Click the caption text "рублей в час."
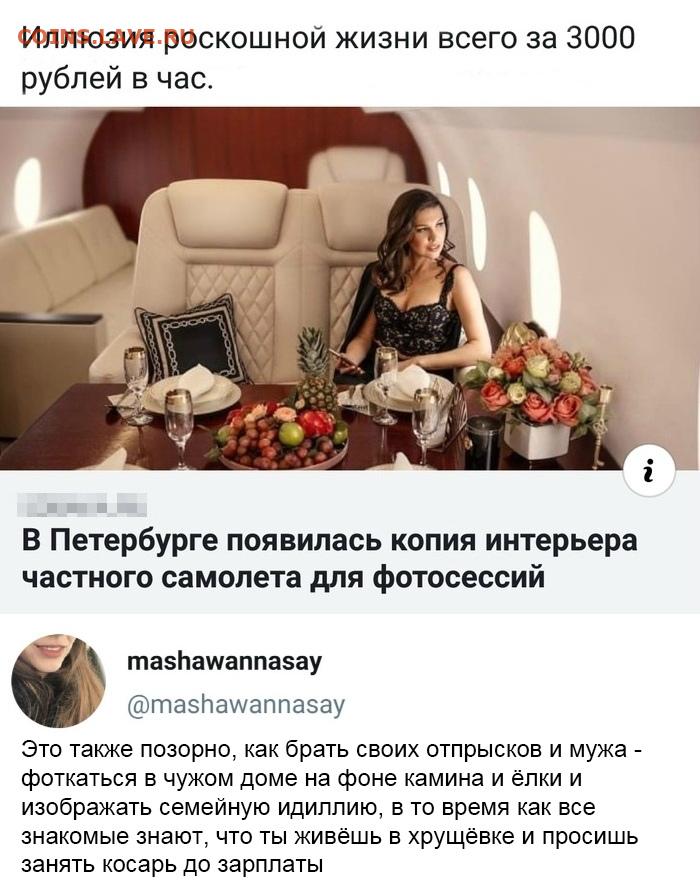The image size is (700, 892). click(x=118, y=79)
